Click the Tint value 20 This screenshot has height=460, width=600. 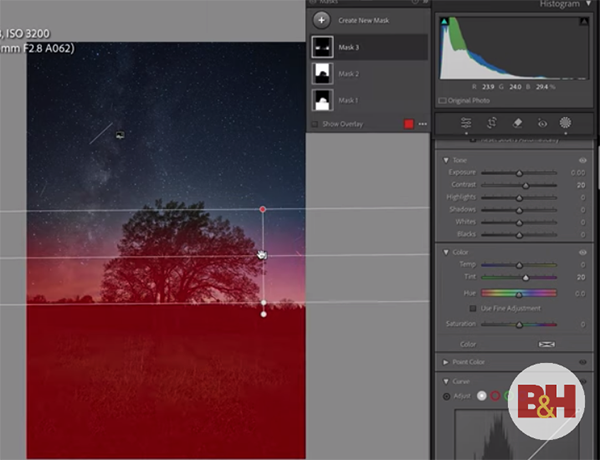tap(581, 277)
